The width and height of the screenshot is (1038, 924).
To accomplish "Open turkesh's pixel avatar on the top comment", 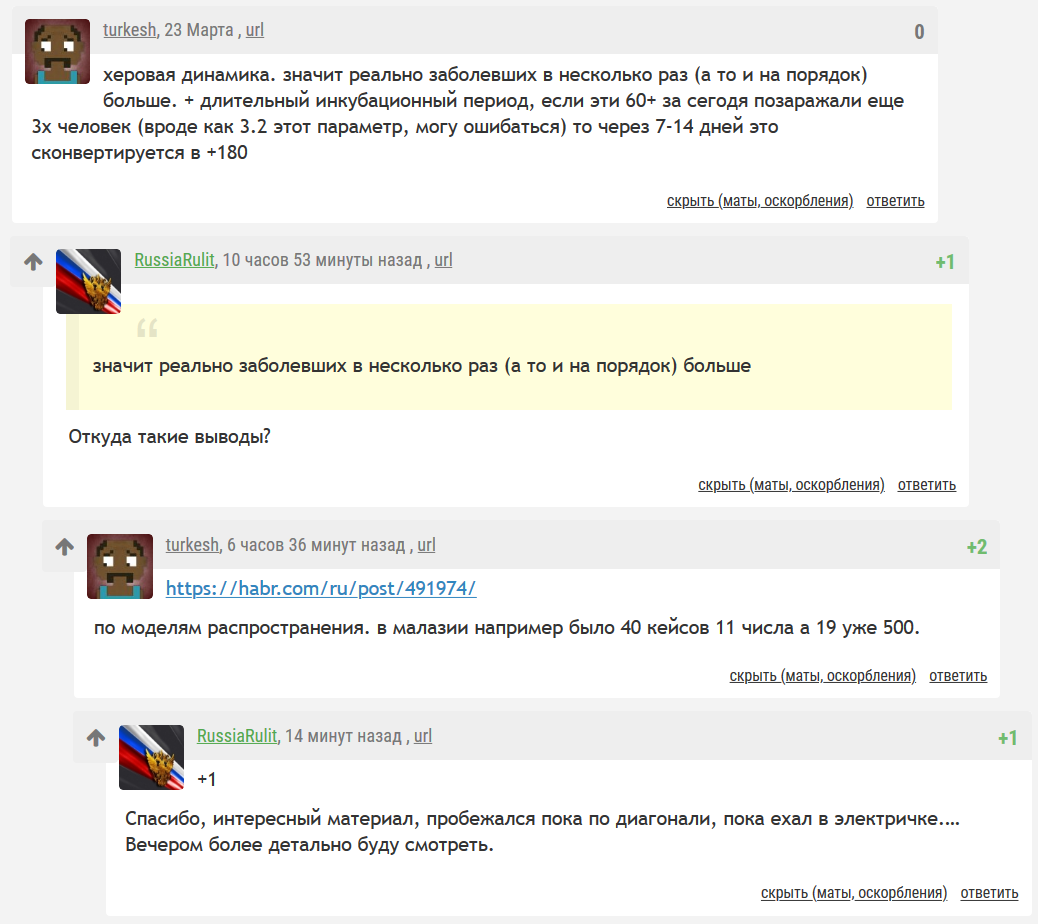I will (x=58, y=52).
